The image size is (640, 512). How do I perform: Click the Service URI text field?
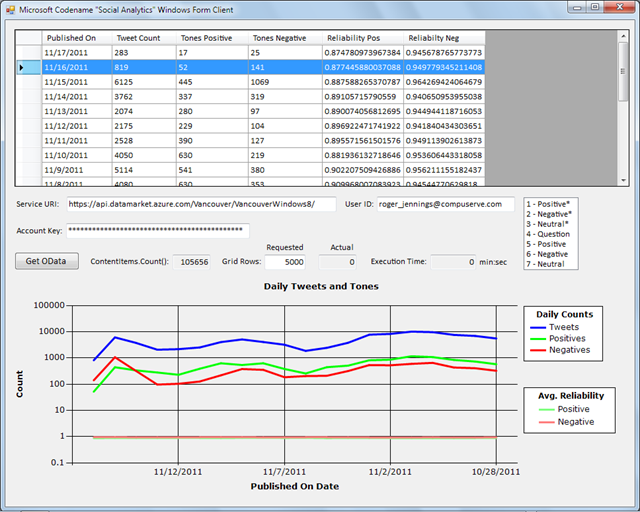tap(201, 204)
